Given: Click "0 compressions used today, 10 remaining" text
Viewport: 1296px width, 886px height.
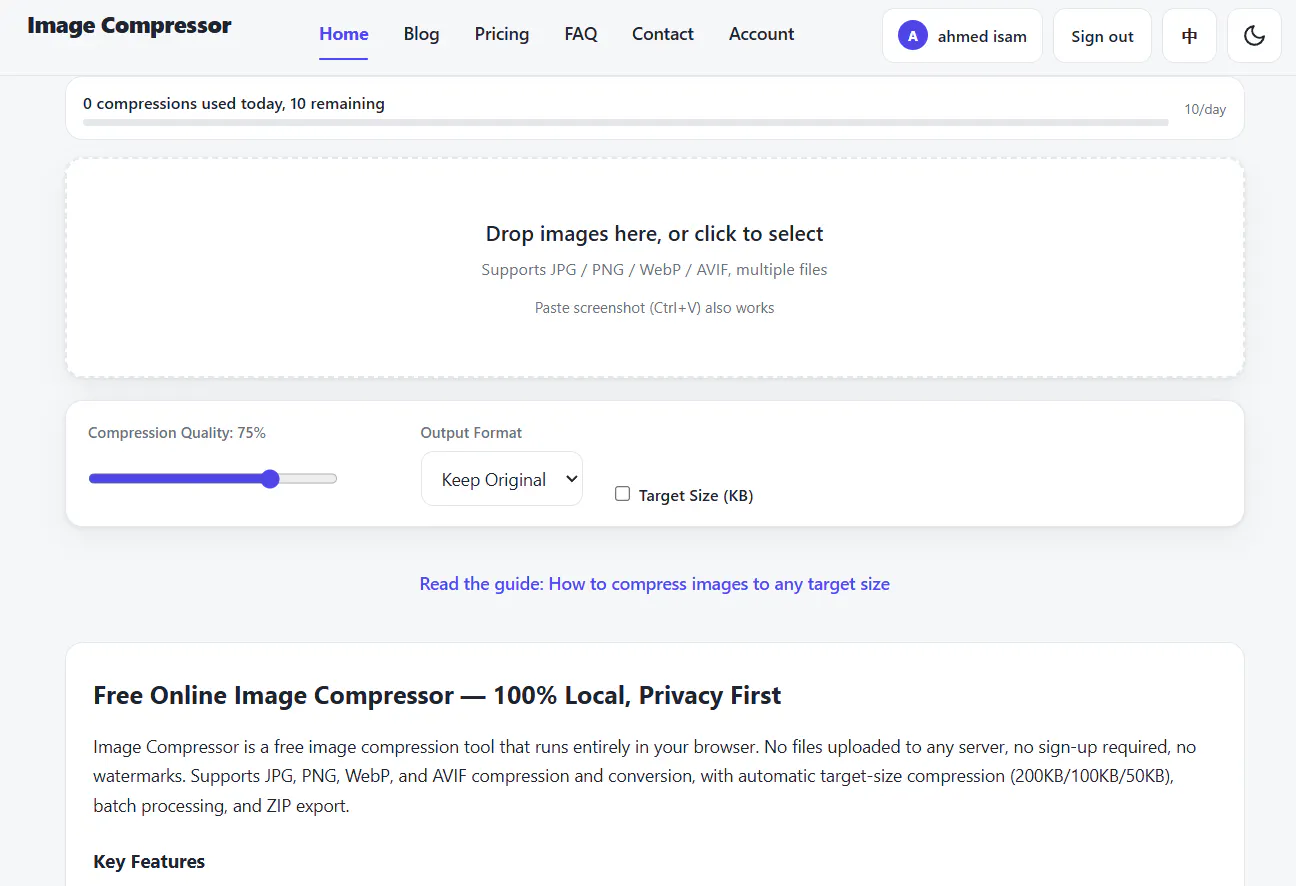Looking at the screenshot, I should click(234, 104).
